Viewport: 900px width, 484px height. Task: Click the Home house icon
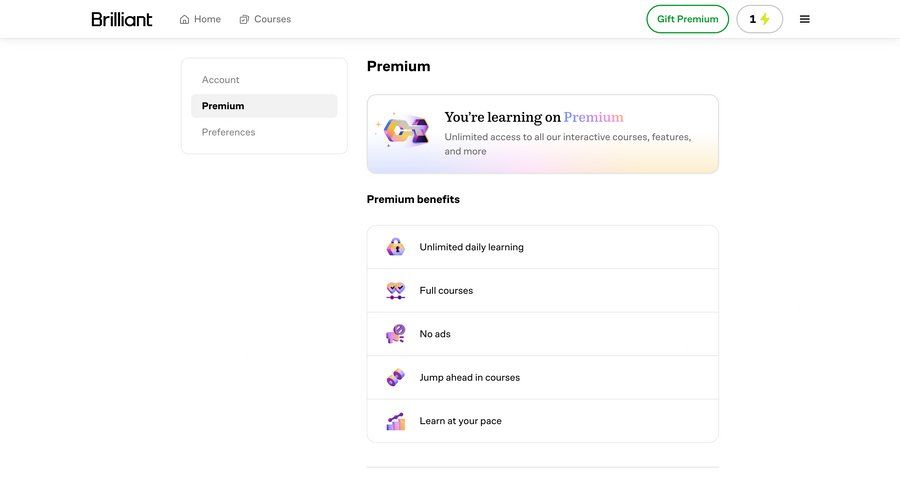click(x=184, y=19)
